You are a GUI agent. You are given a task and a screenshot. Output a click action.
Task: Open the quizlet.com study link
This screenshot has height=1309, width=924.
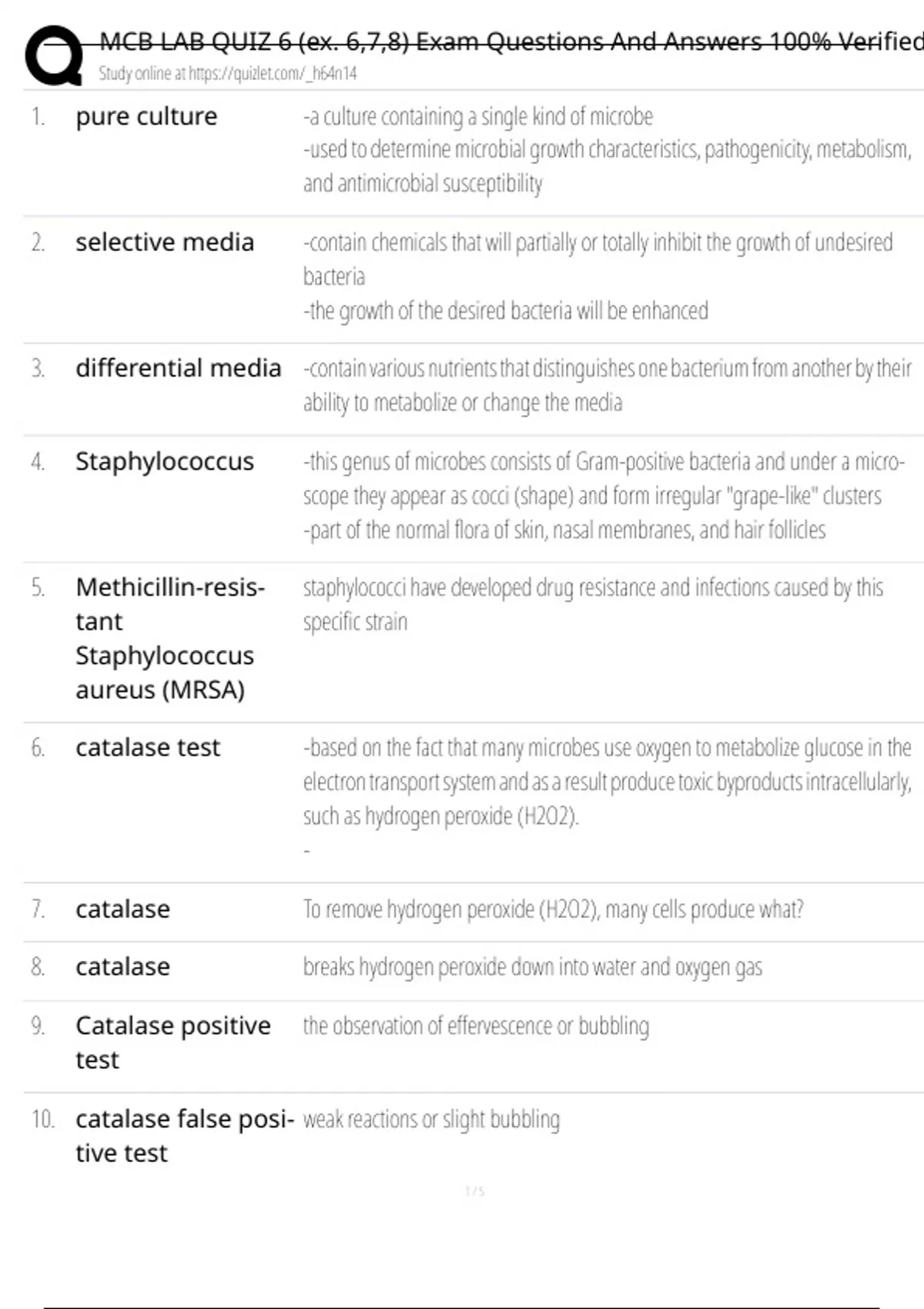[227, 73]
